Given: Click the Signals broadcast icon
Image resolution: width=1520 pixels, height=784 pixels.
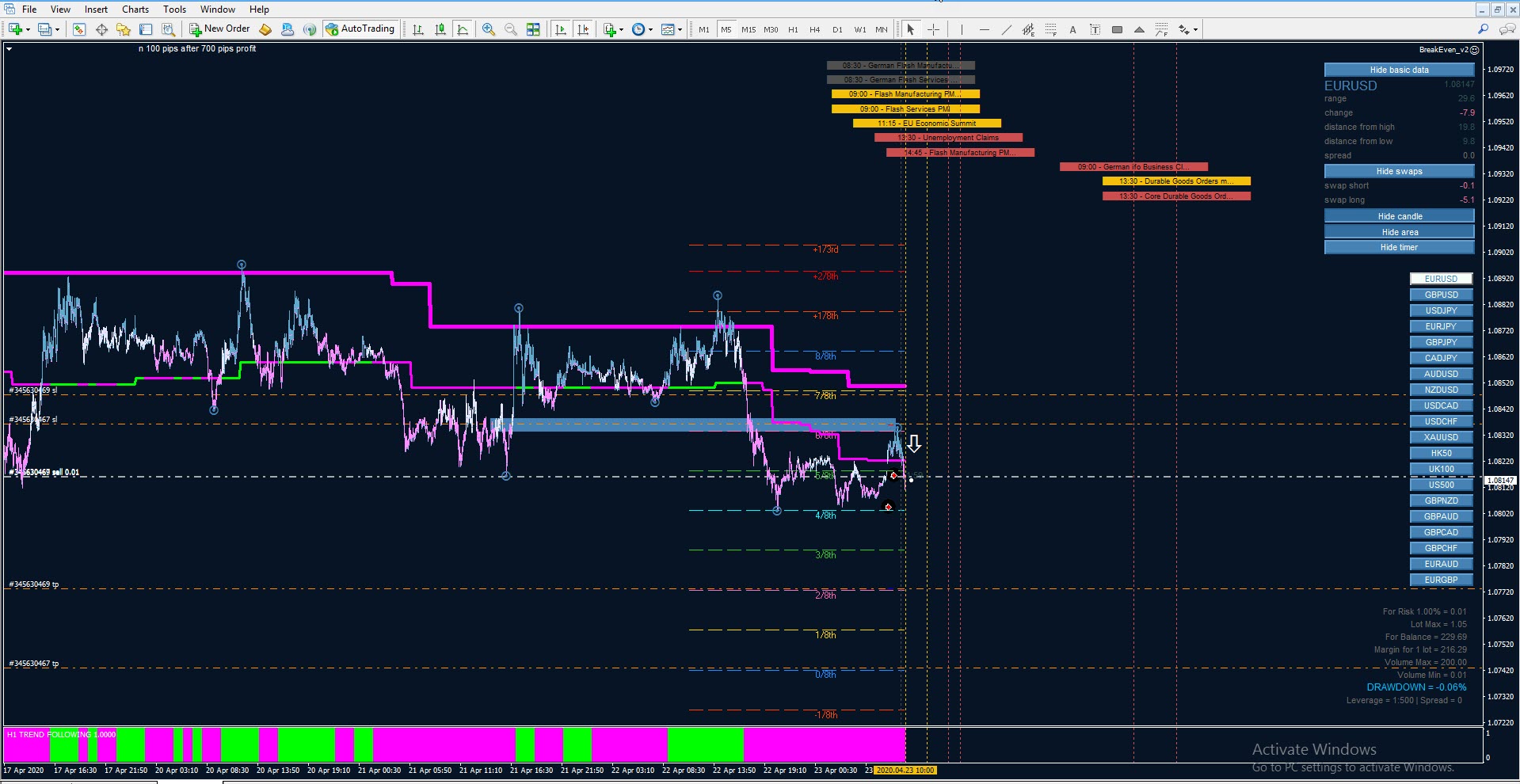Looking at the screenshot, I should (x=310, y=29).
